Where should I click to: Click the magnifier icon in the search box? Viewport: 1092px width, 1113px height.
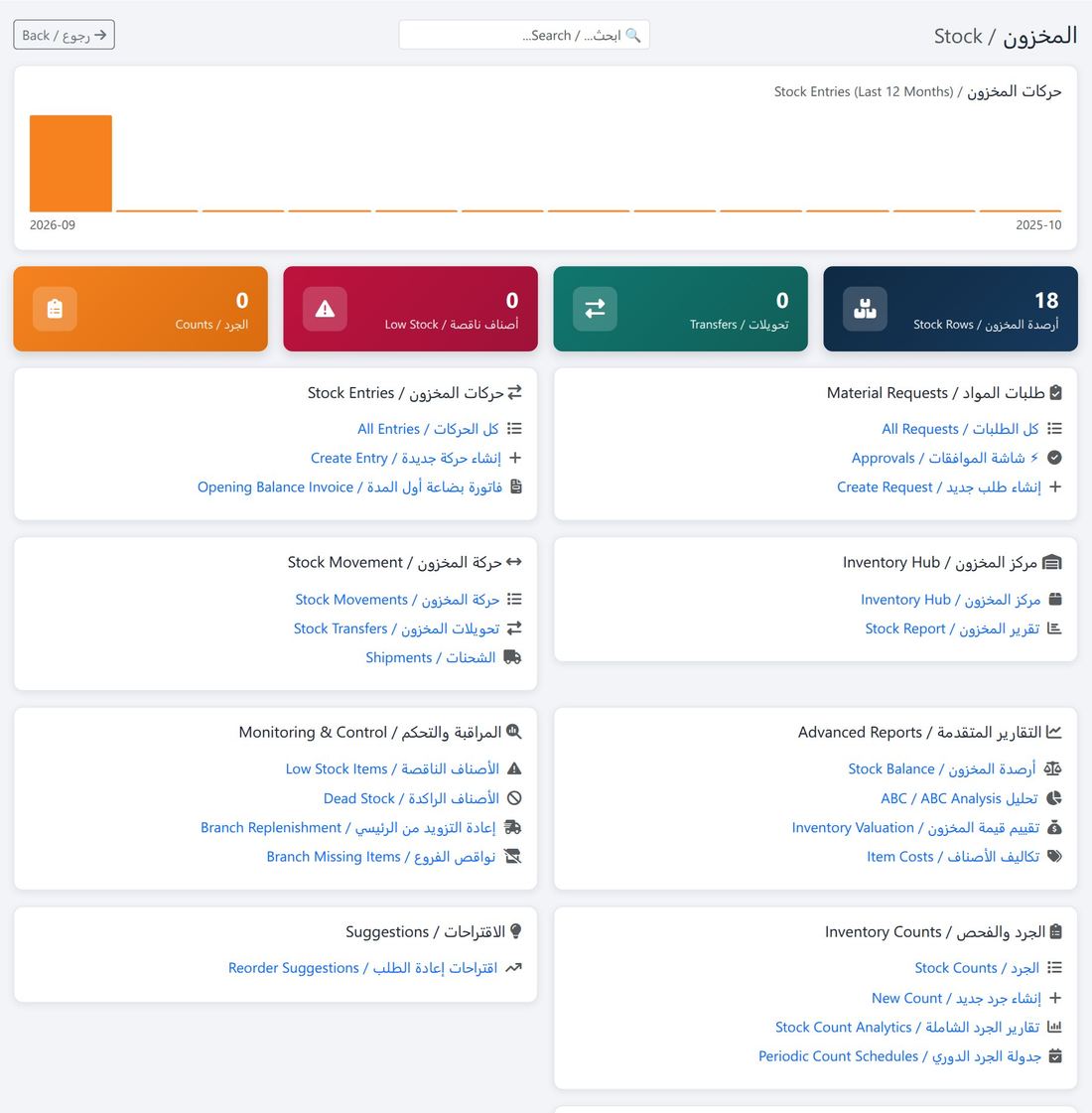coord(633,36)
